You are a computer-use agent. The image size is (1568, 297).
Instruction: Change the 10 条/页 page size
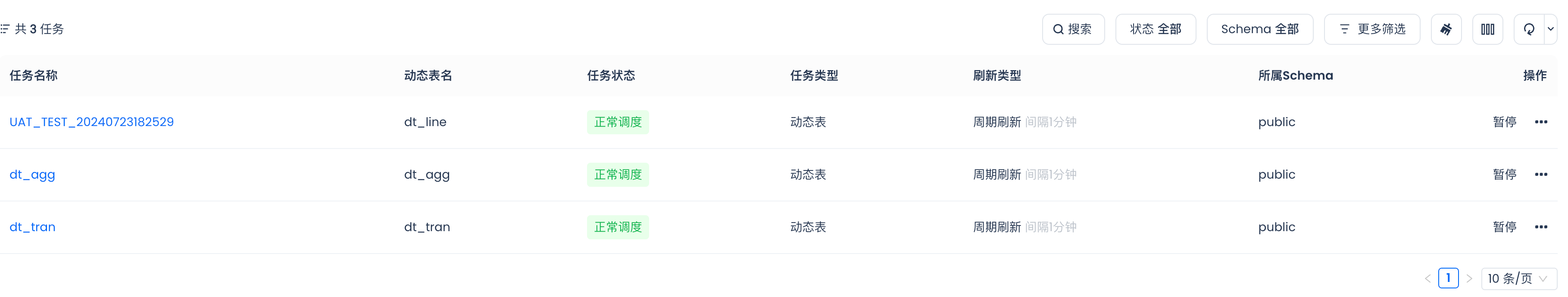click(1518, 279)
